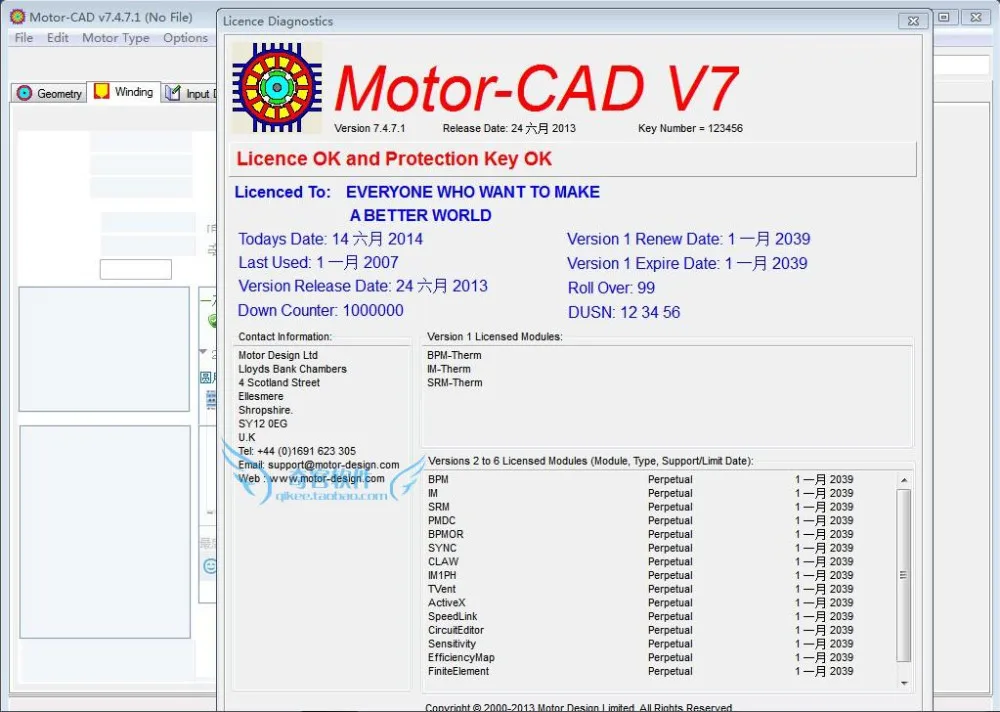Select the CircuitEditor module row name
This screenshot has height=712, width=1000.
coord(455,630)
